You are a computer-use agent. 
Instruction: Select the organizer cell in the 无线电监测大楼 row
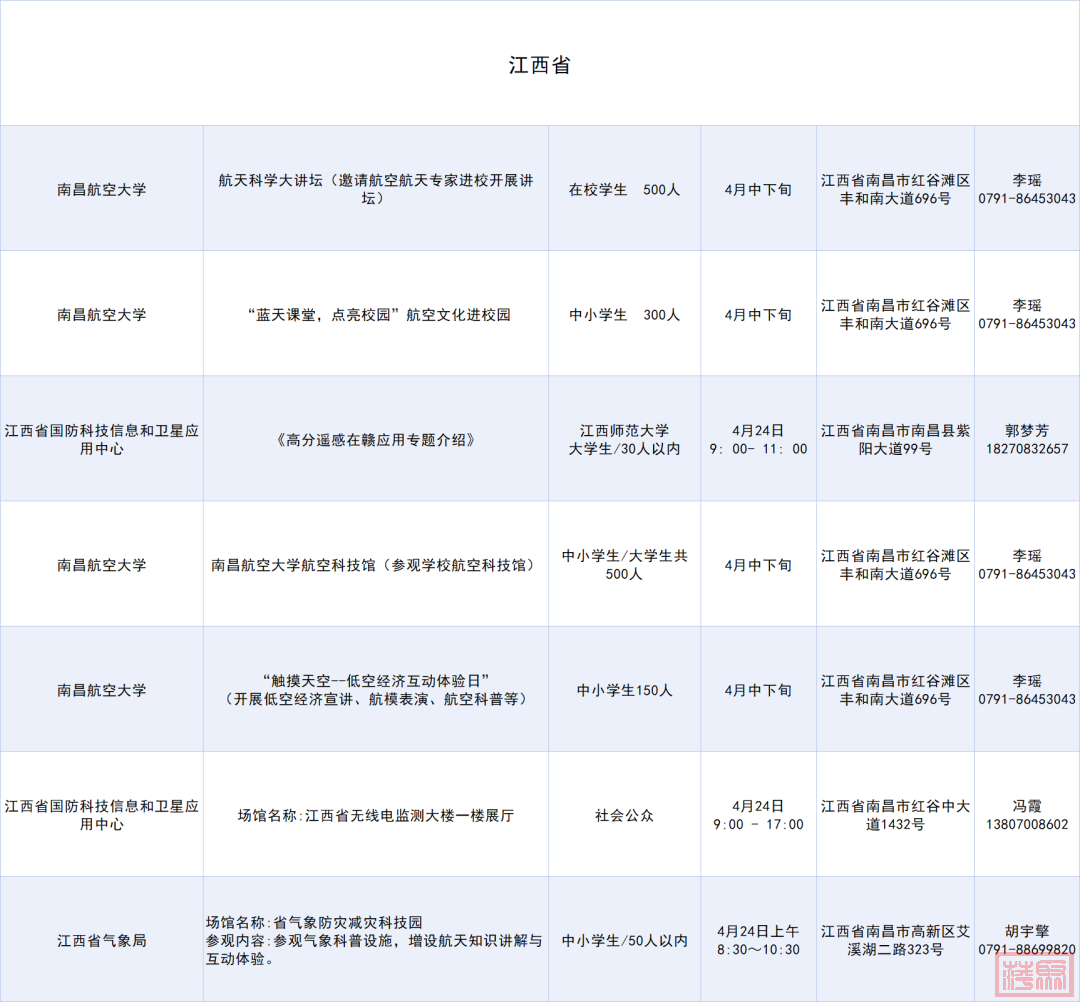[102, 815]
